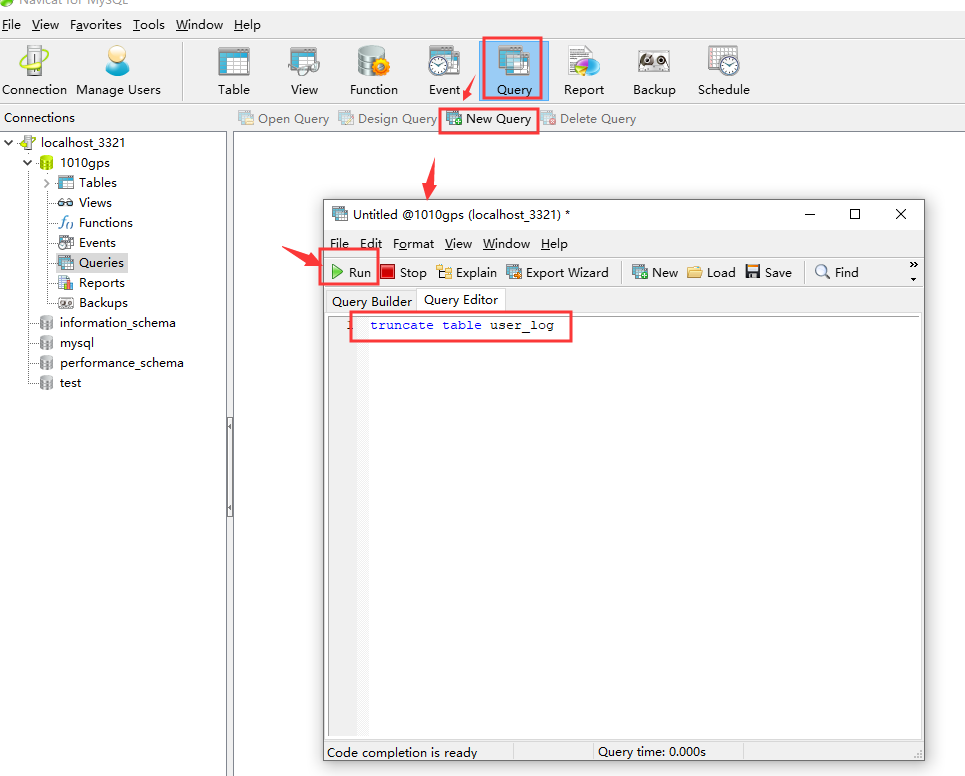Select Queries in connection tree

click(102, 263)
